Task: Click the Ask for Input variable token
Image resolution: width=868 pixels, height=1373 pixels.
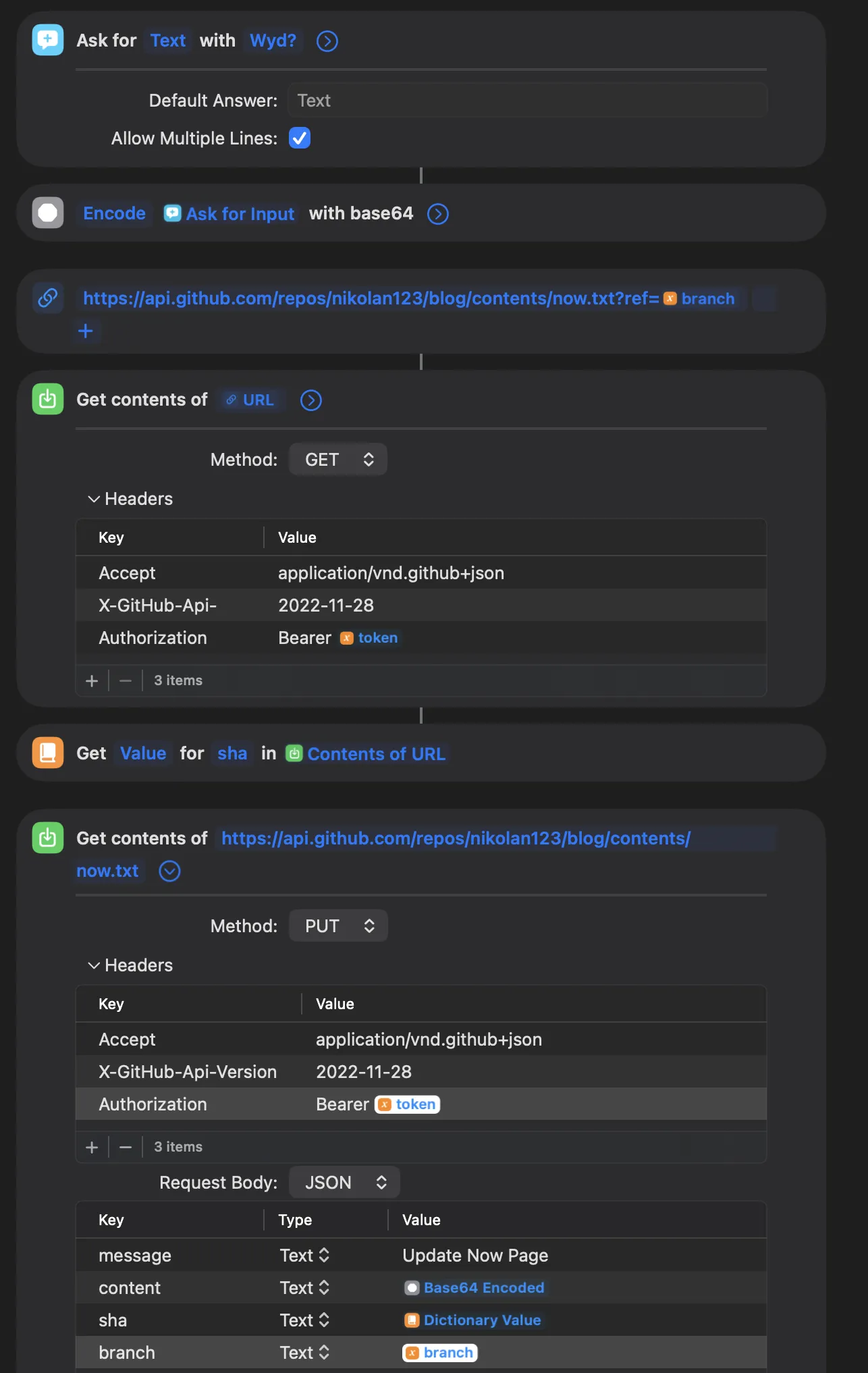Action: coord(229,214)
